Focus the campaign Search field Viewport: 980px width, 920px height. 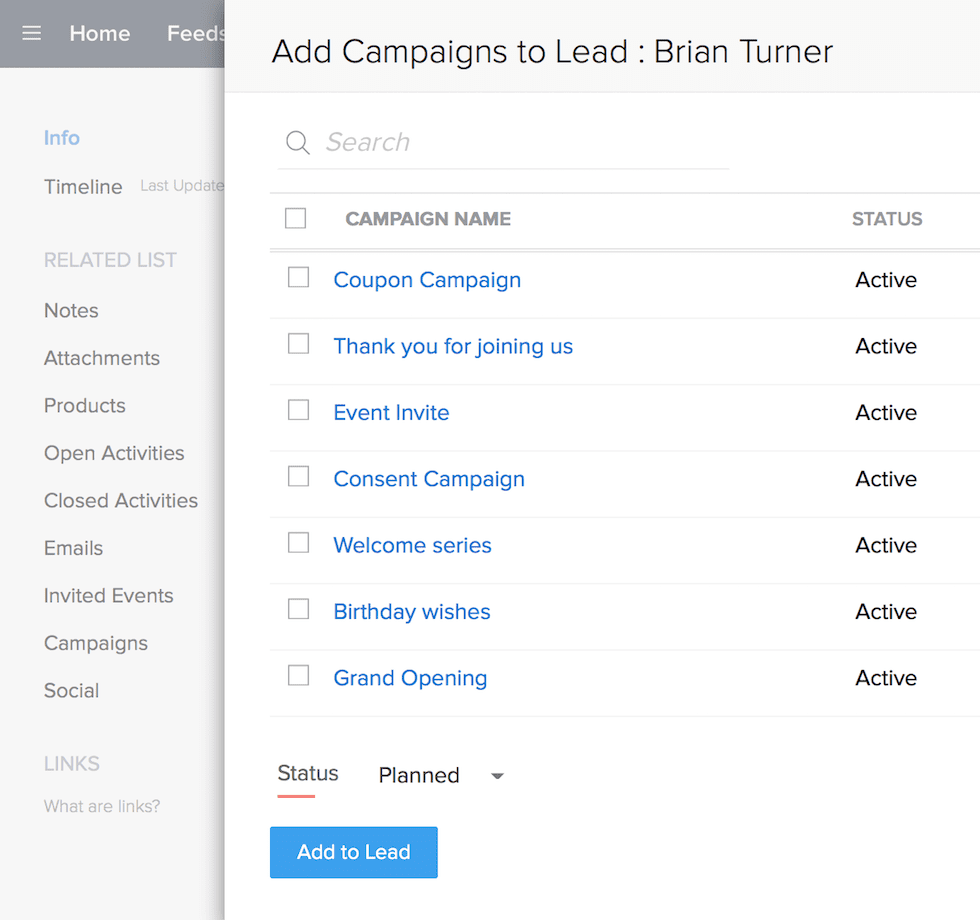pyautogui.click(x=520, y=142)
